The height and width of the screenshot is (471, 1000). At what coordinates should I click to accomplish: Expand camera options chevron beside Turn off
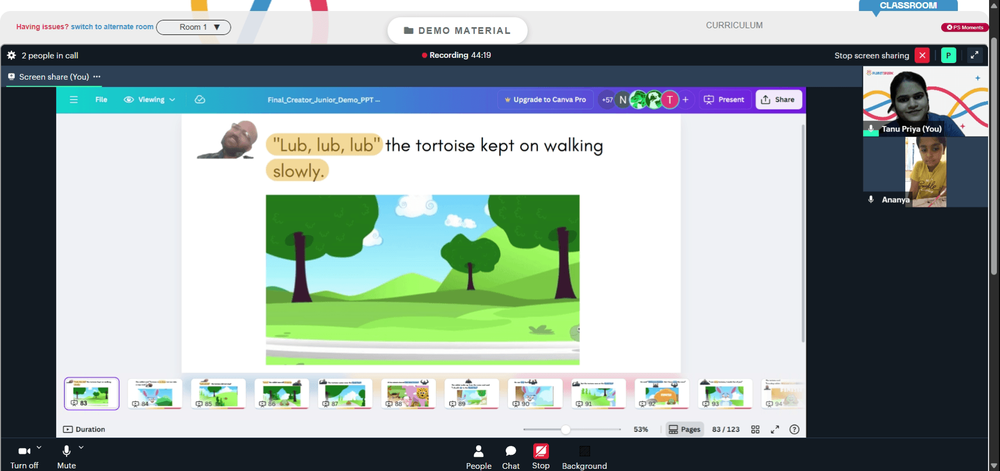point(39,447)
